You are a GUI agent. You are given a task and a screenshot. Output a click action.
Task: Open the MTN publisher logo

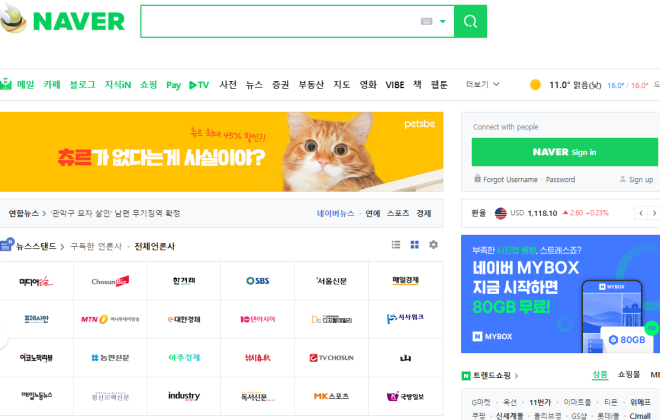pyautogui.click(x=110, y=319)
